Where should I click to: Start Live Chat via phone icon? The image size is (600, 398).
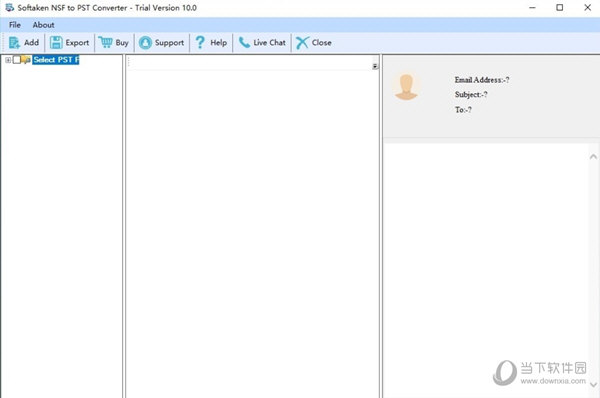click(244, 42)
